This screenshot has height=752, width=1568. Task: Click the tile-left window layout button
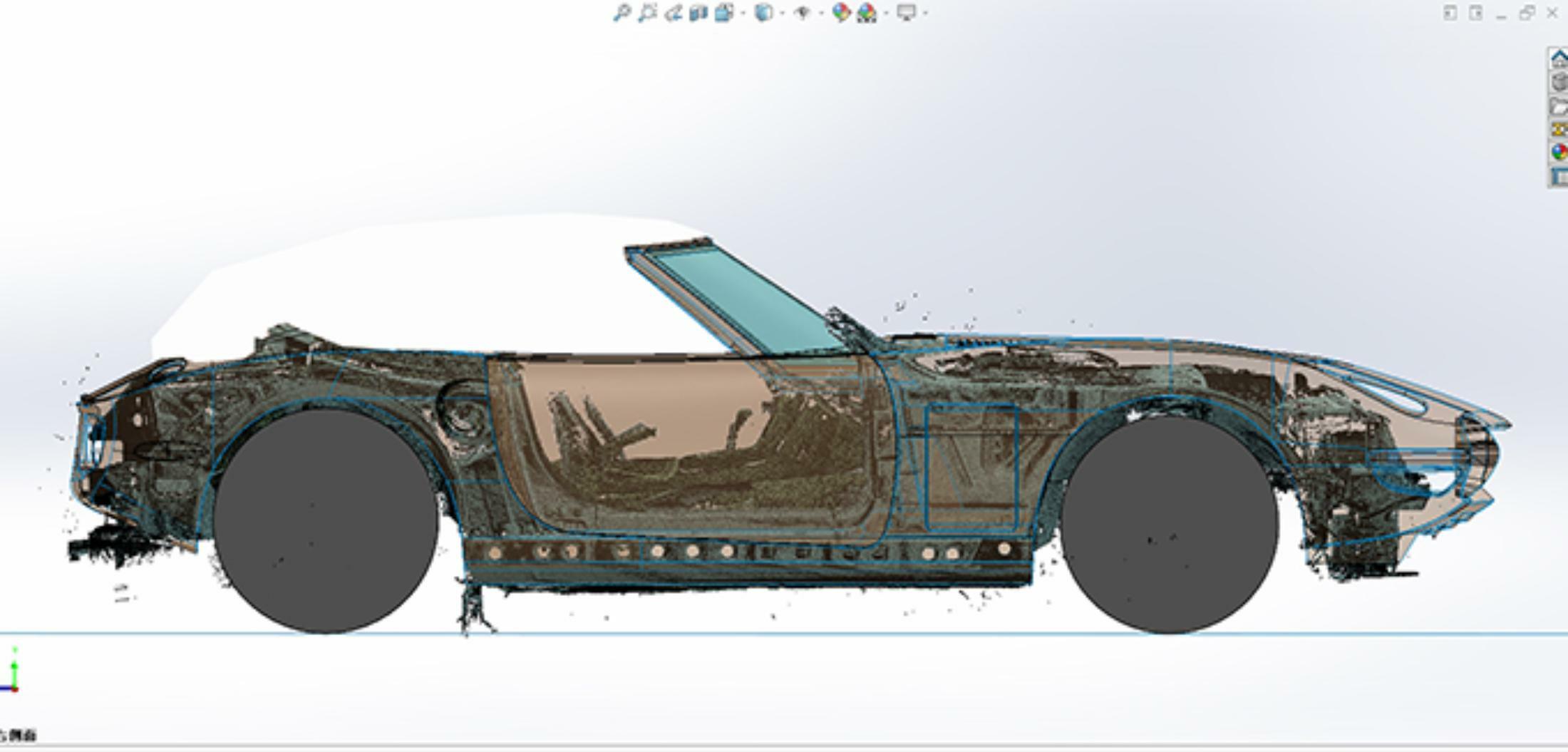tap(1450, 13)
